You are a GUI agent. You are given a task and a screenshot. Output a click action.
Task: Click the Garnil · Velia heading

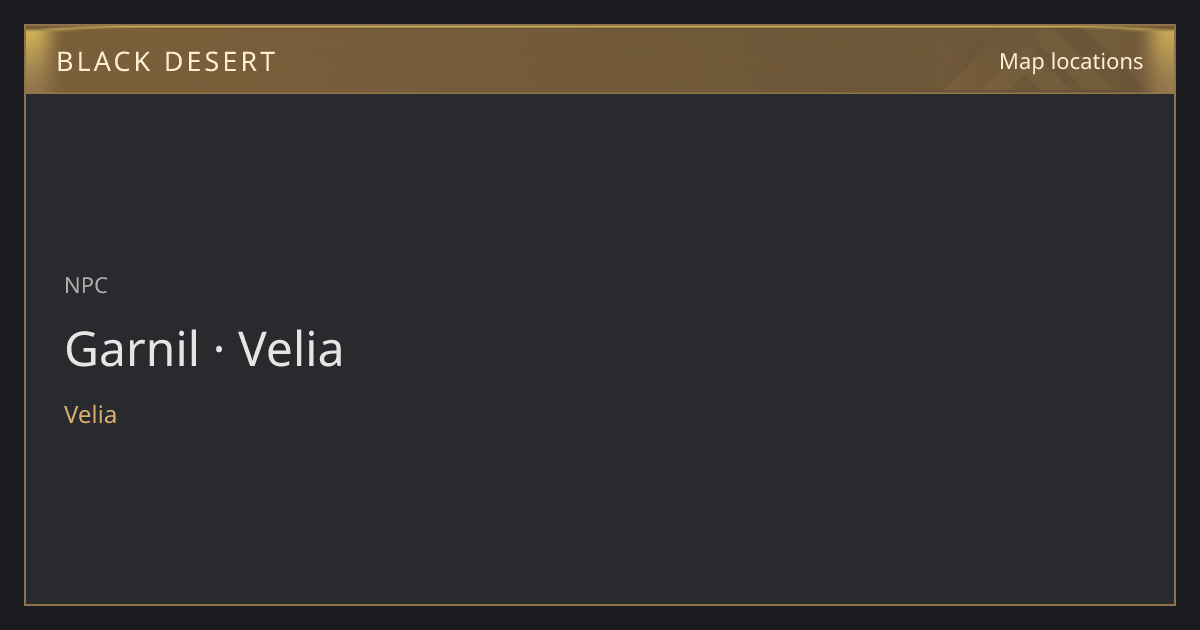pyautogui.click(x=204, y=349)
